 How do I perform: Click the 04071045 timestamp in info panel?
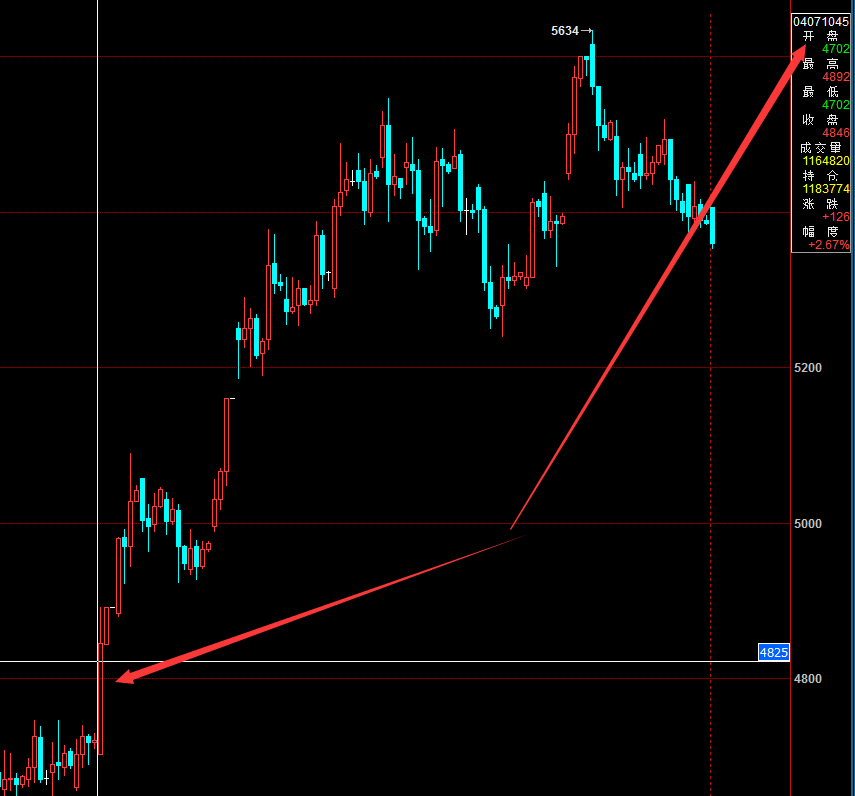(821, 21)
